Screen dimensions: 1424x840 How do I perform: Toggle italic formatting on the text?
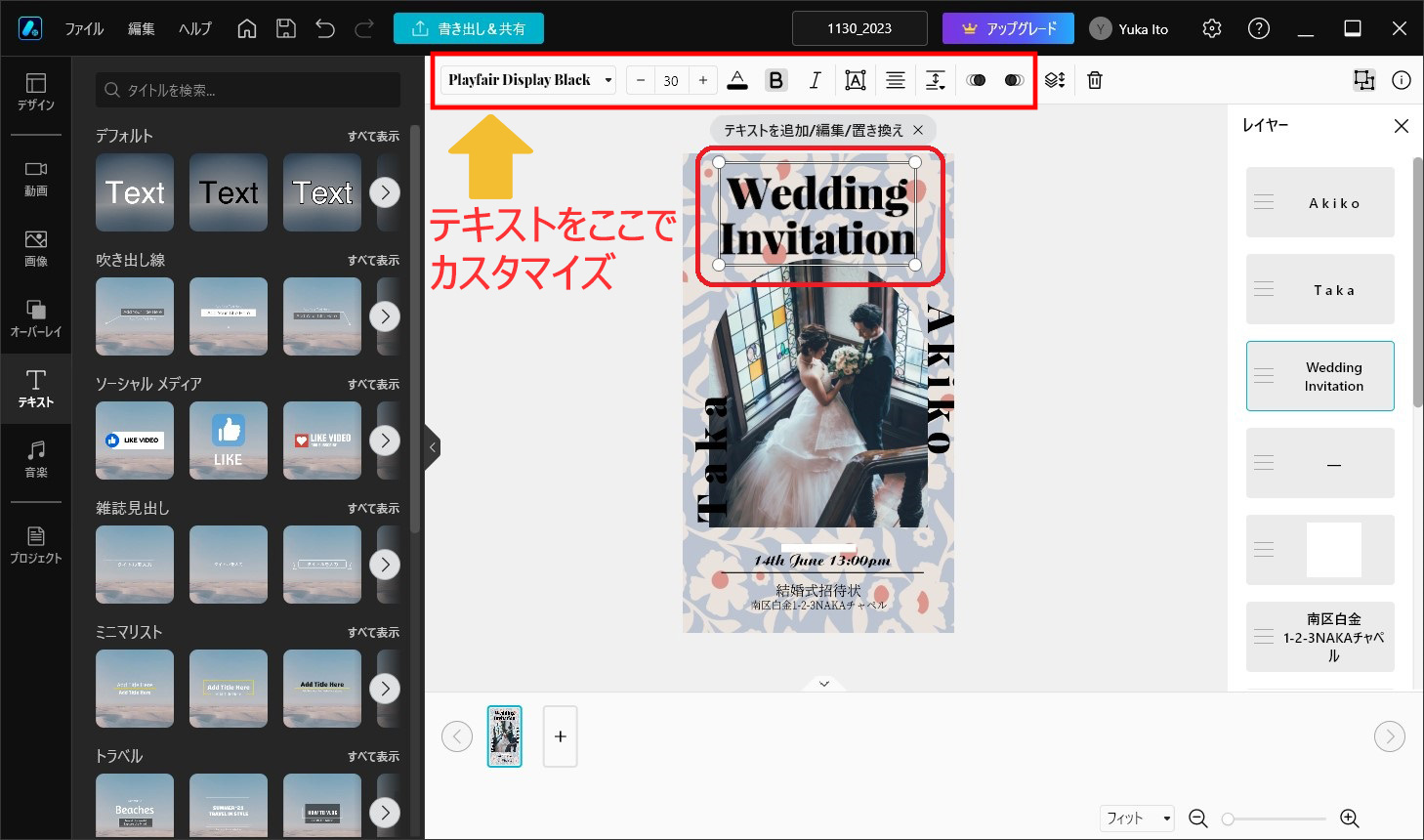point(815,80)
